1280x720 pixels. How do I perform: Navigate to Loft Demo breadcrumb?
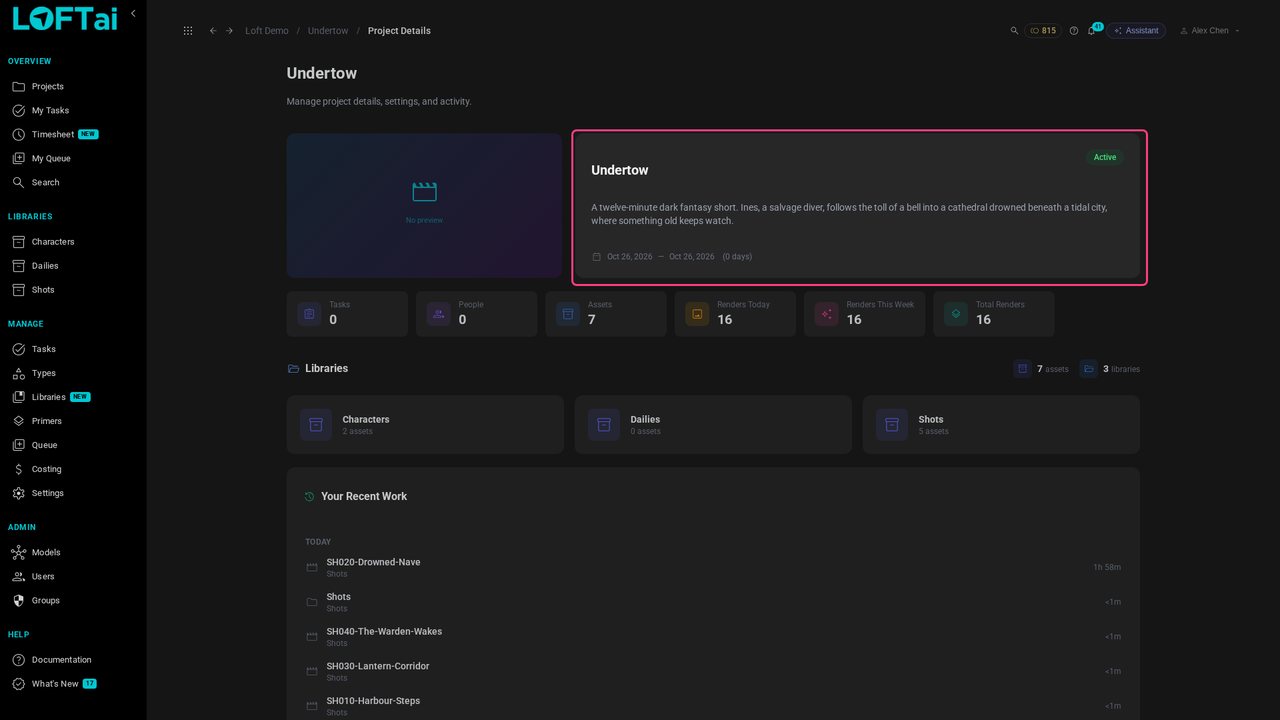click(267, 31)
